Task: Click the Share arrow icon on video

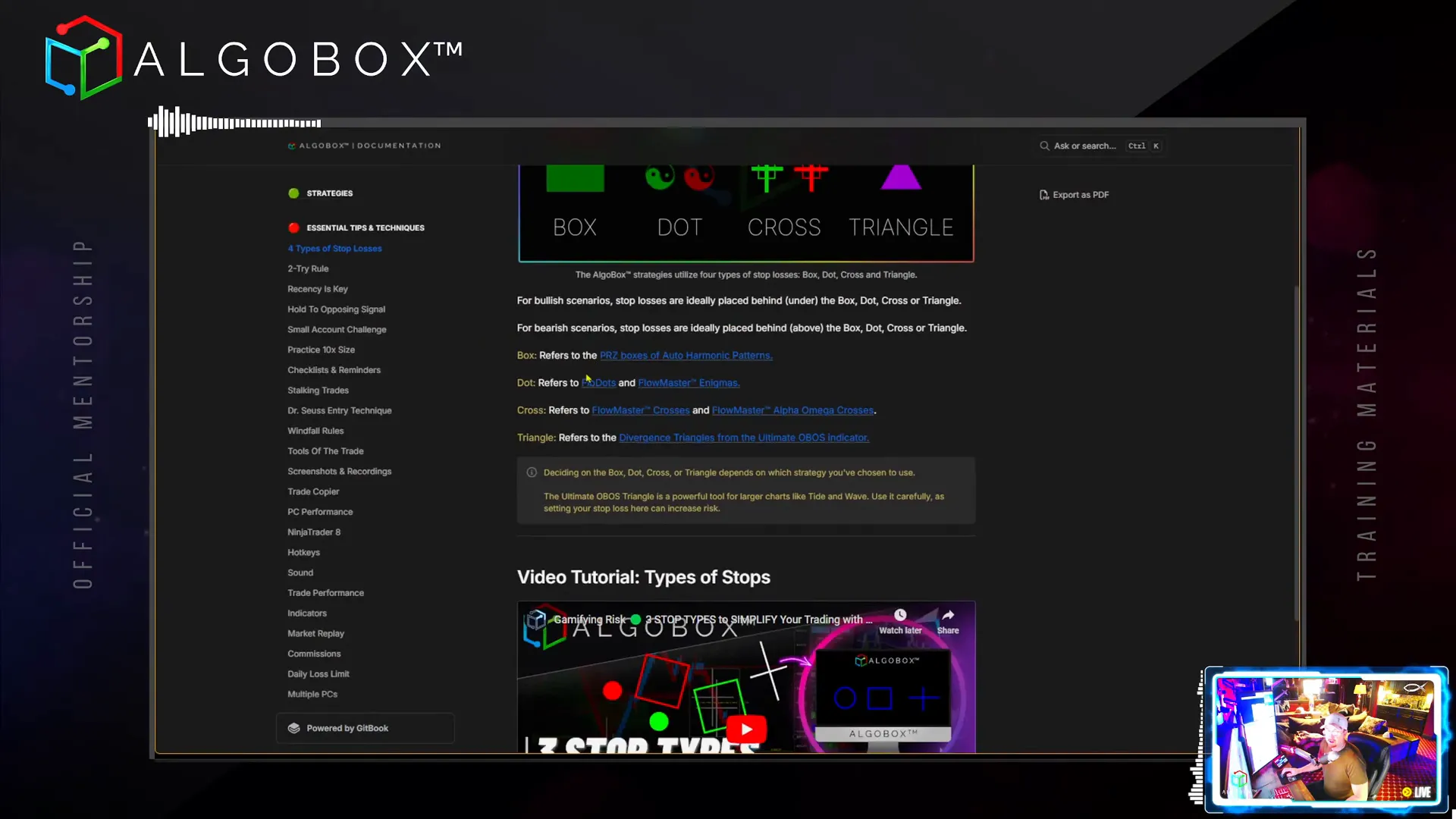Action: 948,615
